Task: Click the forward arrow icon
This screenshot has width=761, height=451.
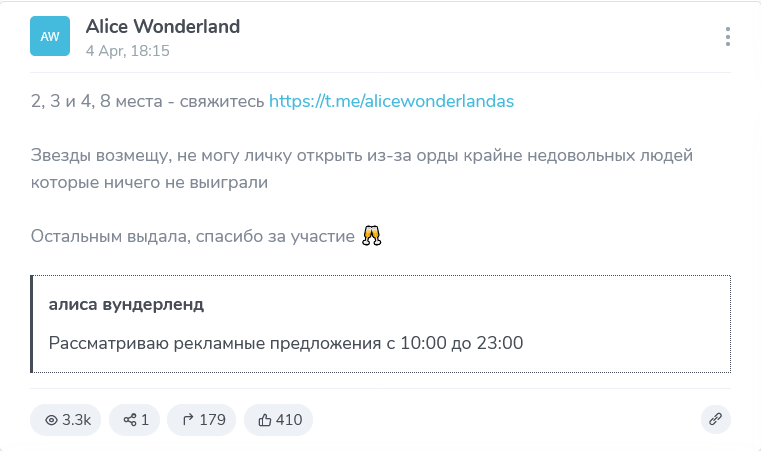Action: point(186,420)
